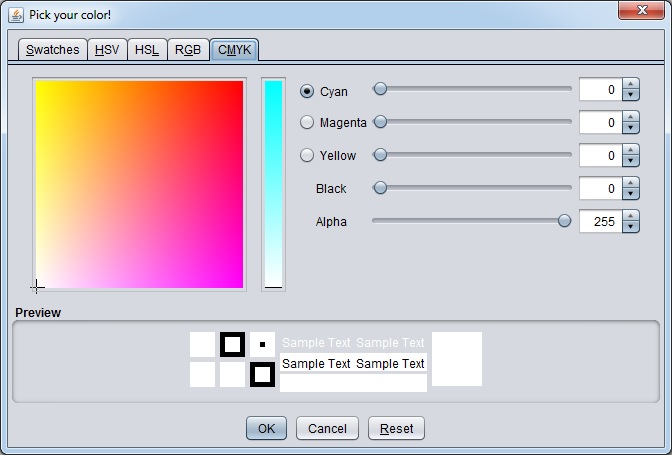
Task: Open the HSL color tab
Action: [x=147, y=50]
